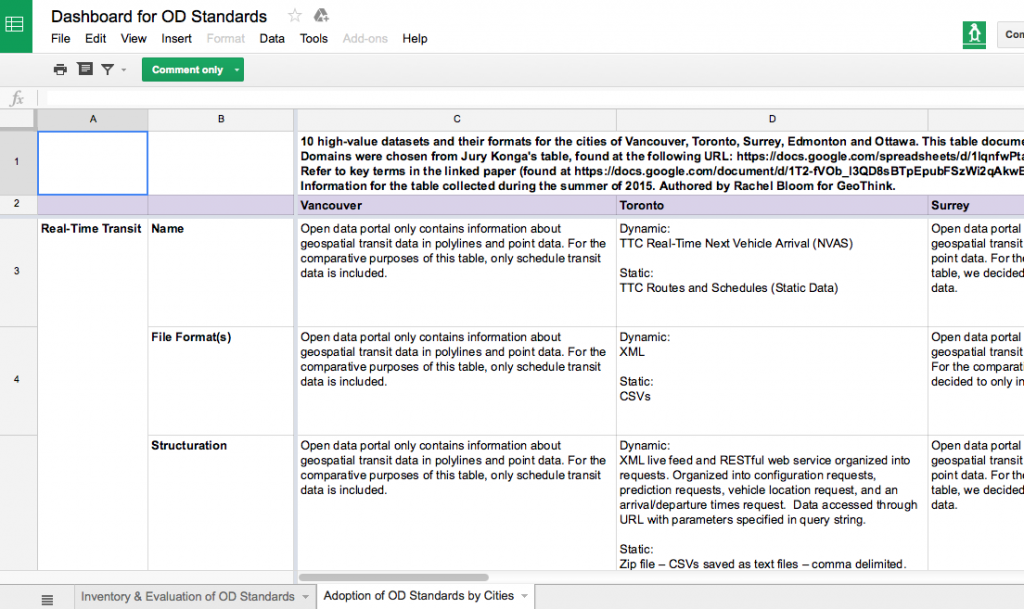Click the document title Dashboard for OD Standards
Screen dimensions: 1024x609
pyautogui.click(x=159, y=16)
